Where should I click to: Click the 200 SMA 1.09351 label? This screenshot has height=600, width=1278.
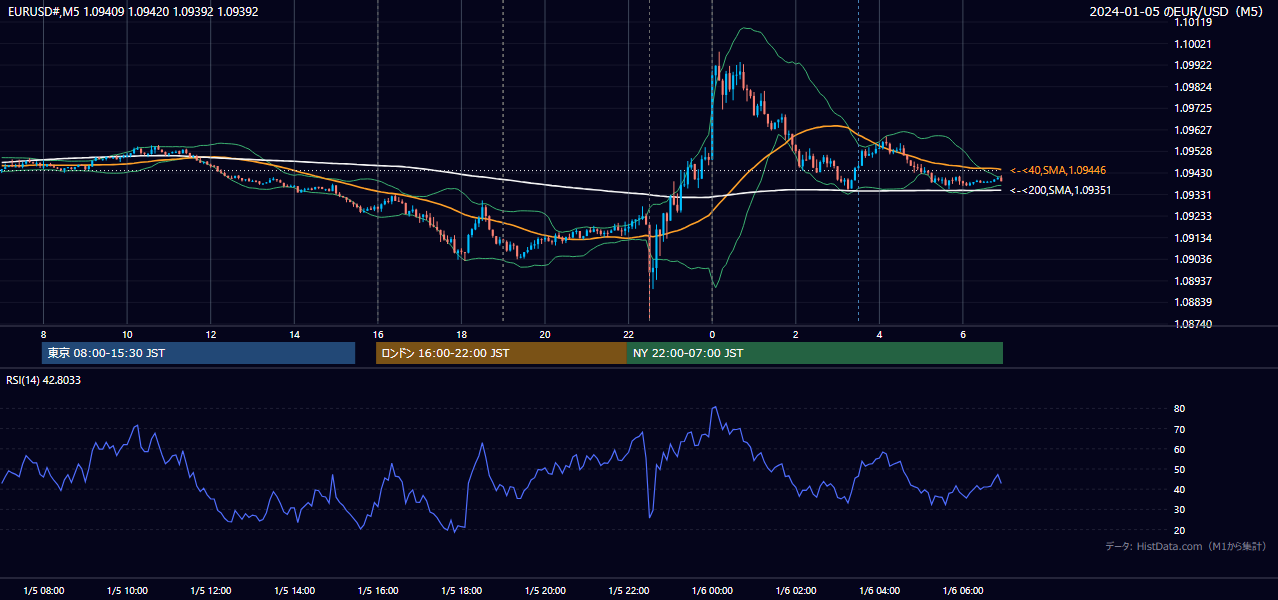(1060, 190)
